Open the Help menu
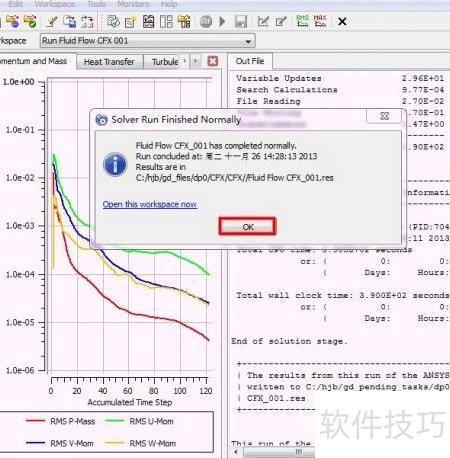Viewport: 450px width, 458px height. 169,4
